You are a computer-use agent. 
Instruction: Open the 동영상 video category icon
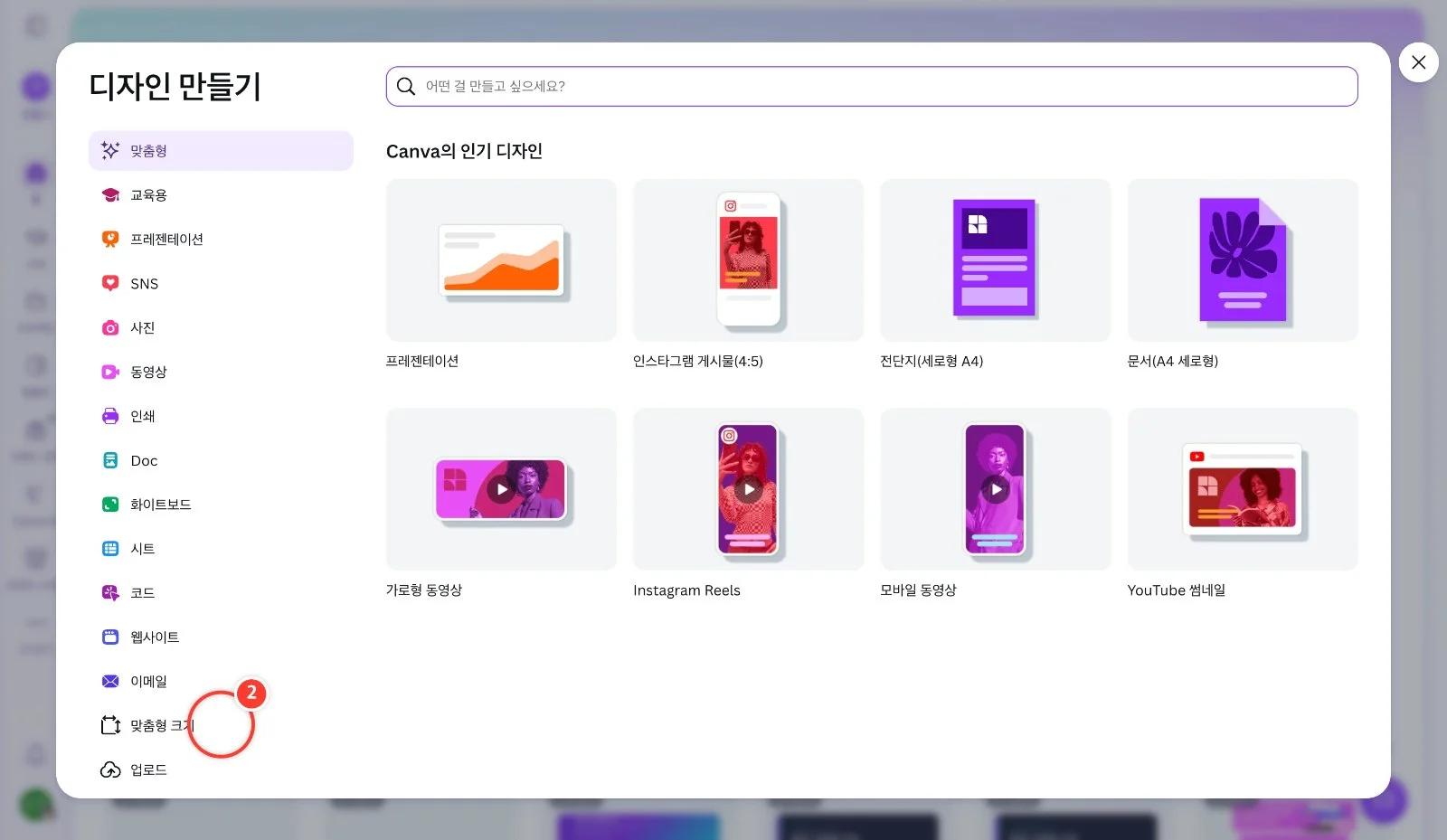[x=110, y=372]
